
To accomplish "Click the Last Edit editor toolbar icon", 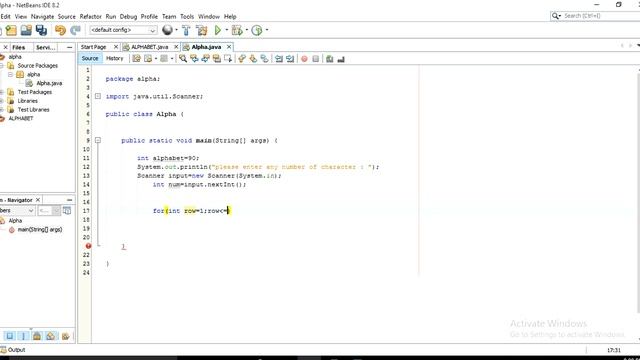I will point(136,59).
